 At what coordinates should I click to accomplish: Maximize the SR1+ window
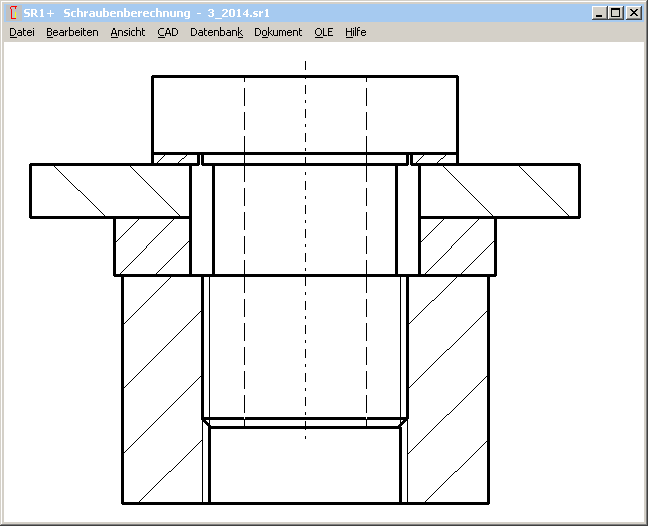tap(615, 13)
